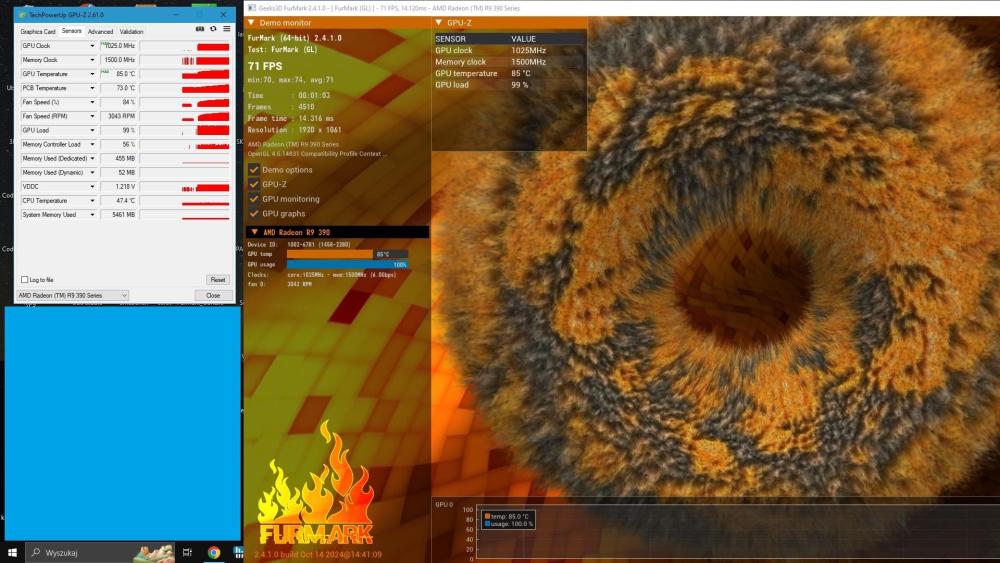Click the Reset button in GPU-Z
The height and width of the screenshot is (563, 1000).
tap(217, 279)
